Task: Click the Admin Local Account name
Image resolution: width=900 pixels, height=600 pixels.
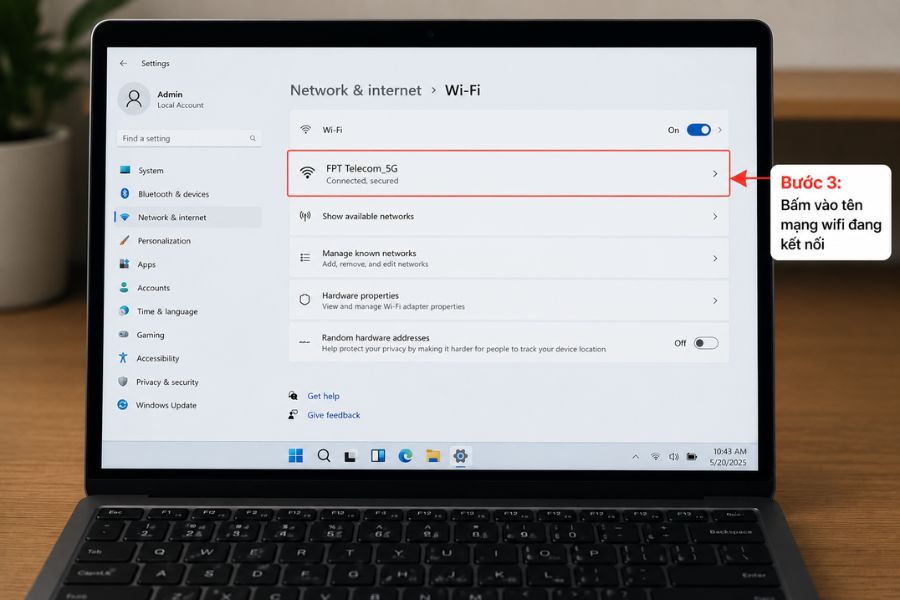Action: (180, 99)
